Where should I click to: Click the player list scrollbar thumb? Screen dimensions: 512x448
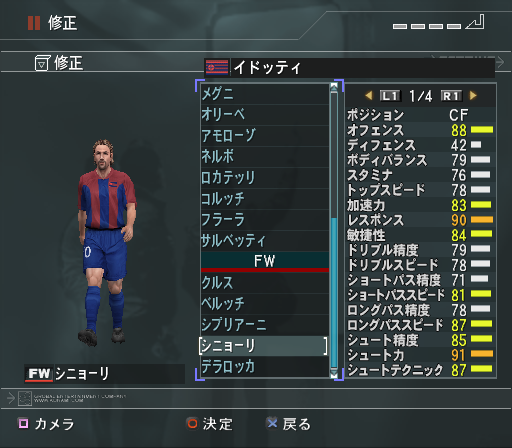tap(334, 292)
